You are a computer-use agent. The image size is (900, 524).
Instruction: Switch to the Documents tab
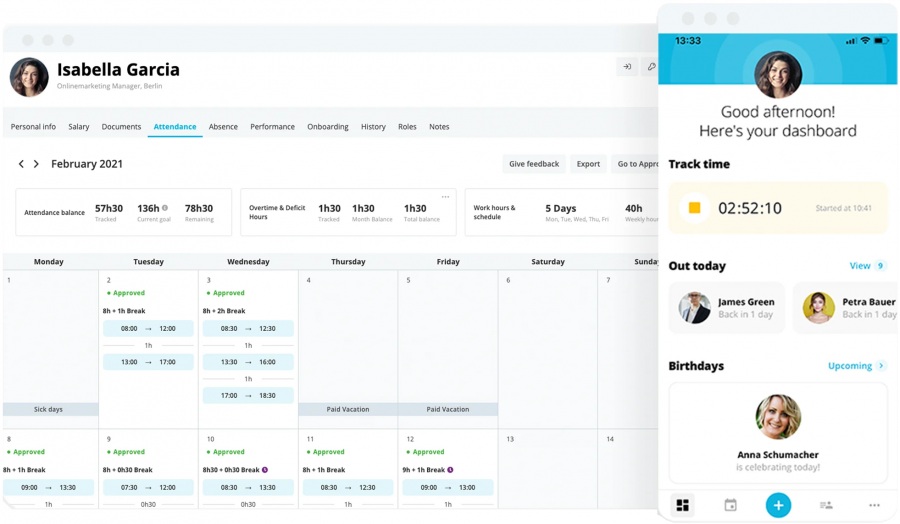[x=121, y=127]
